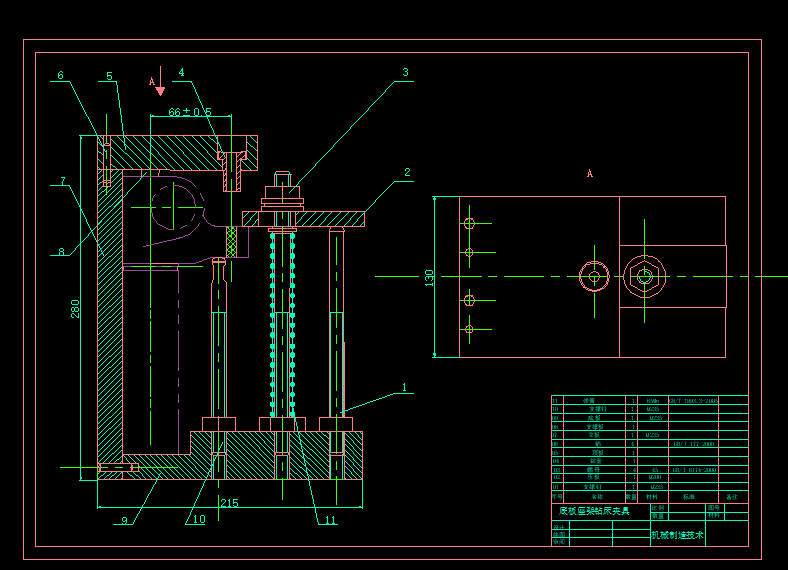Select the balloon number 8 label
The height and width of the screenshot is (570, 788).
[x=61, y=252]
